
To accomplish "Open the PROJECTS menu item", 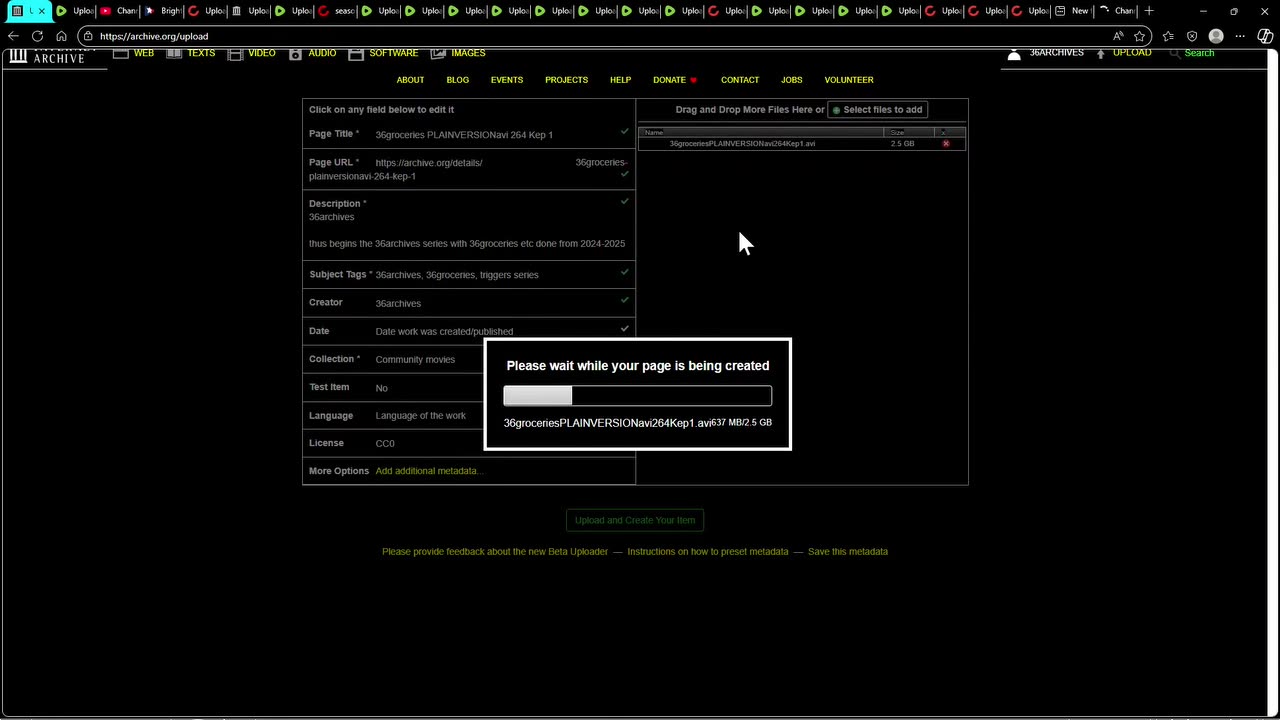I will 566,80.
